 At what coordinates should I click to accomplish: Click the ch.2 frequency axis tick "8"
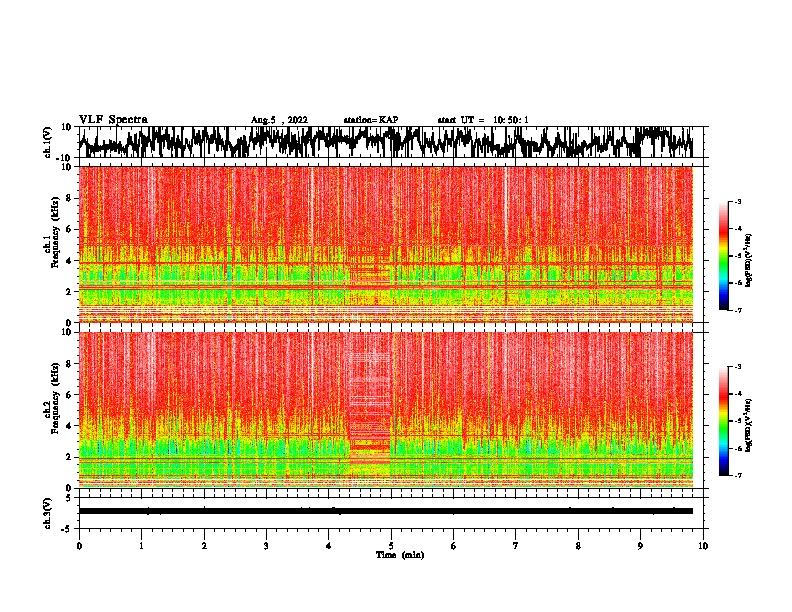click(69, 364)
